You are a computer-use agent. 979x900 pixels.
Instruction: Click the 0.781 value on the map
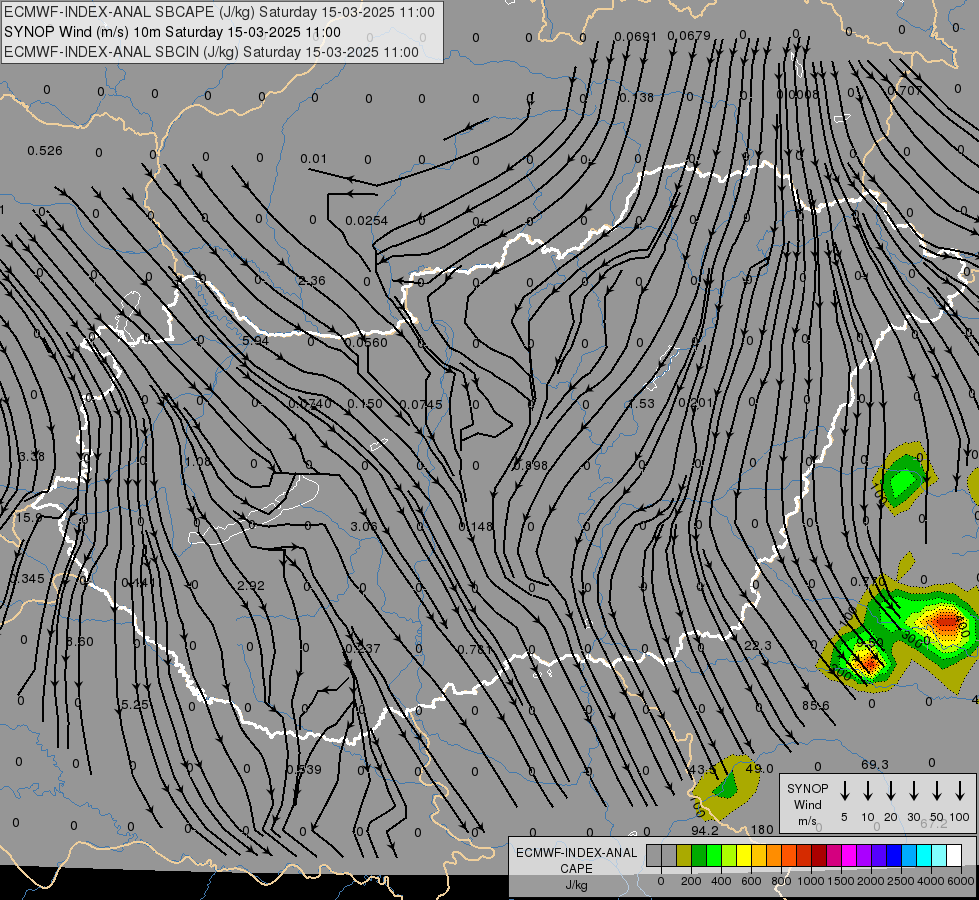[x=475, y=650]
